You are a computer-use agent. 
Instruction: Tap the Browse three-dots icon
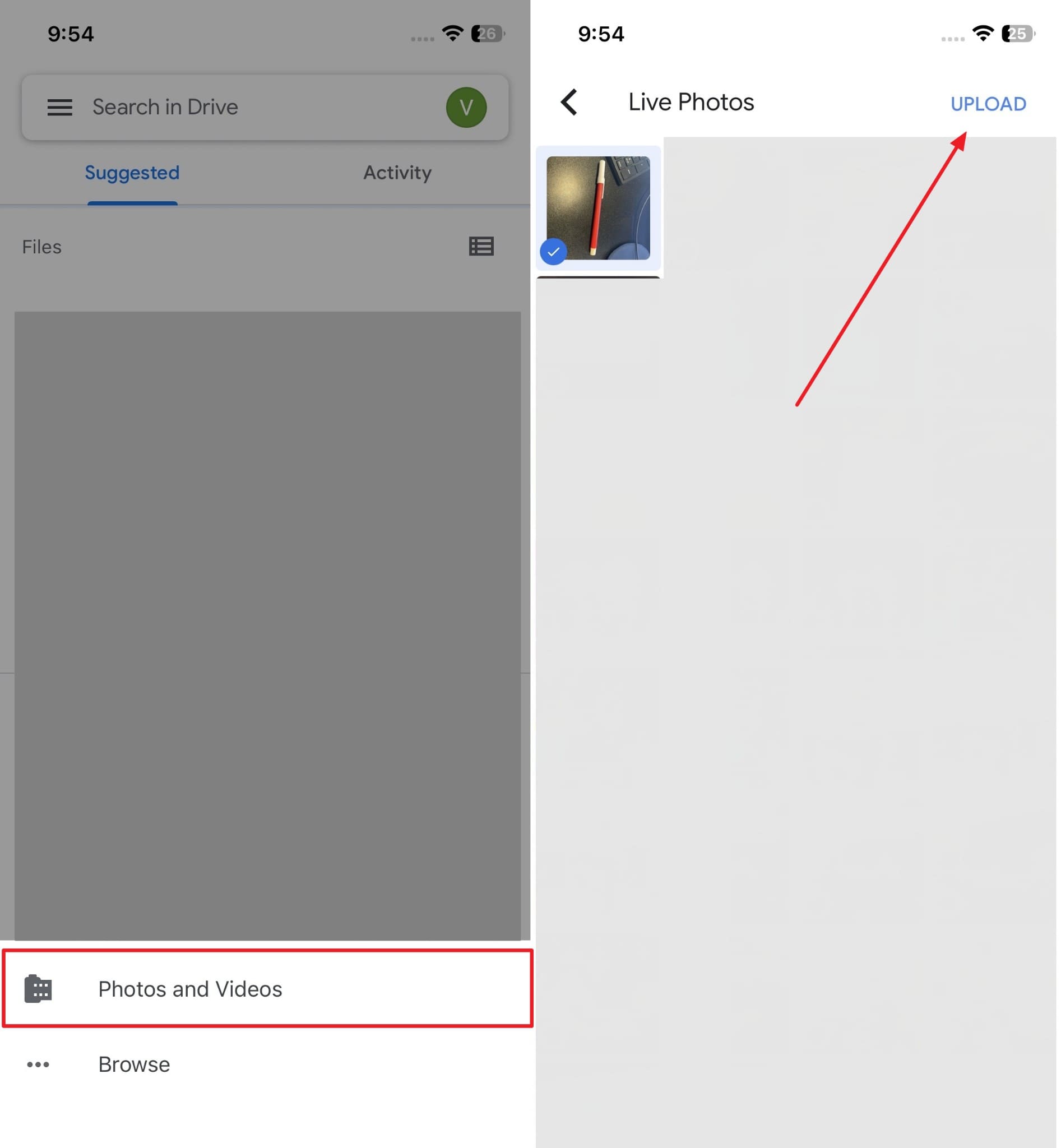pyautogui.click(x=39, y=1064)
